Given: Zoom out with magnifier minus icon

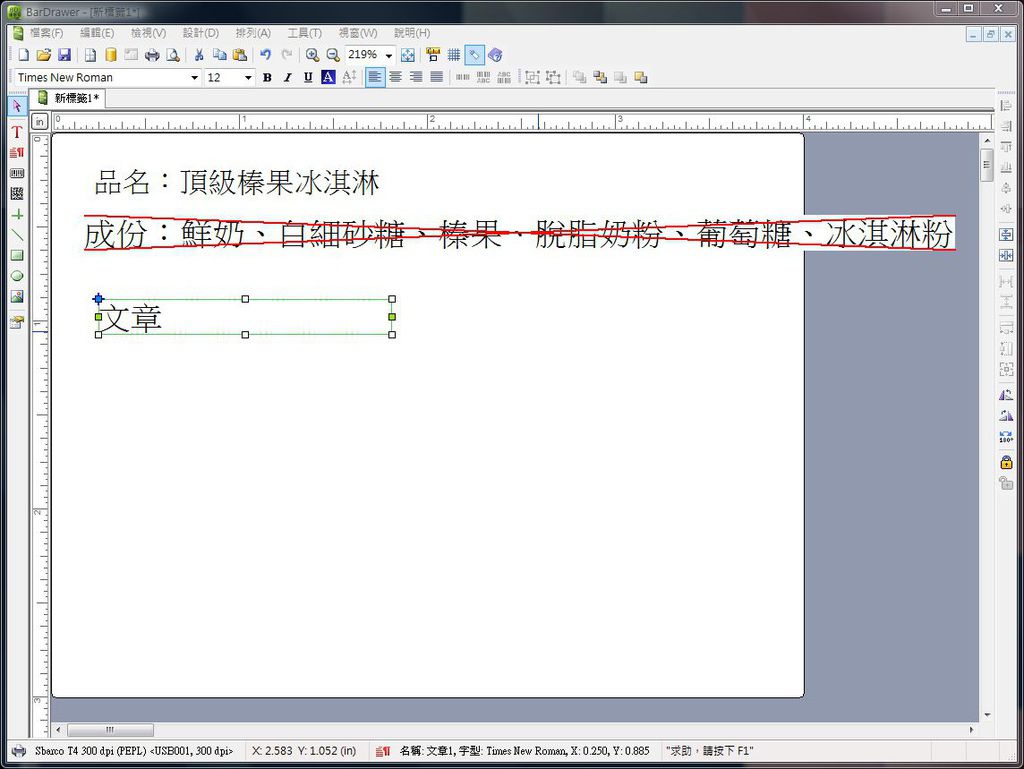Looking at the screenshot, I should (333, 55).
